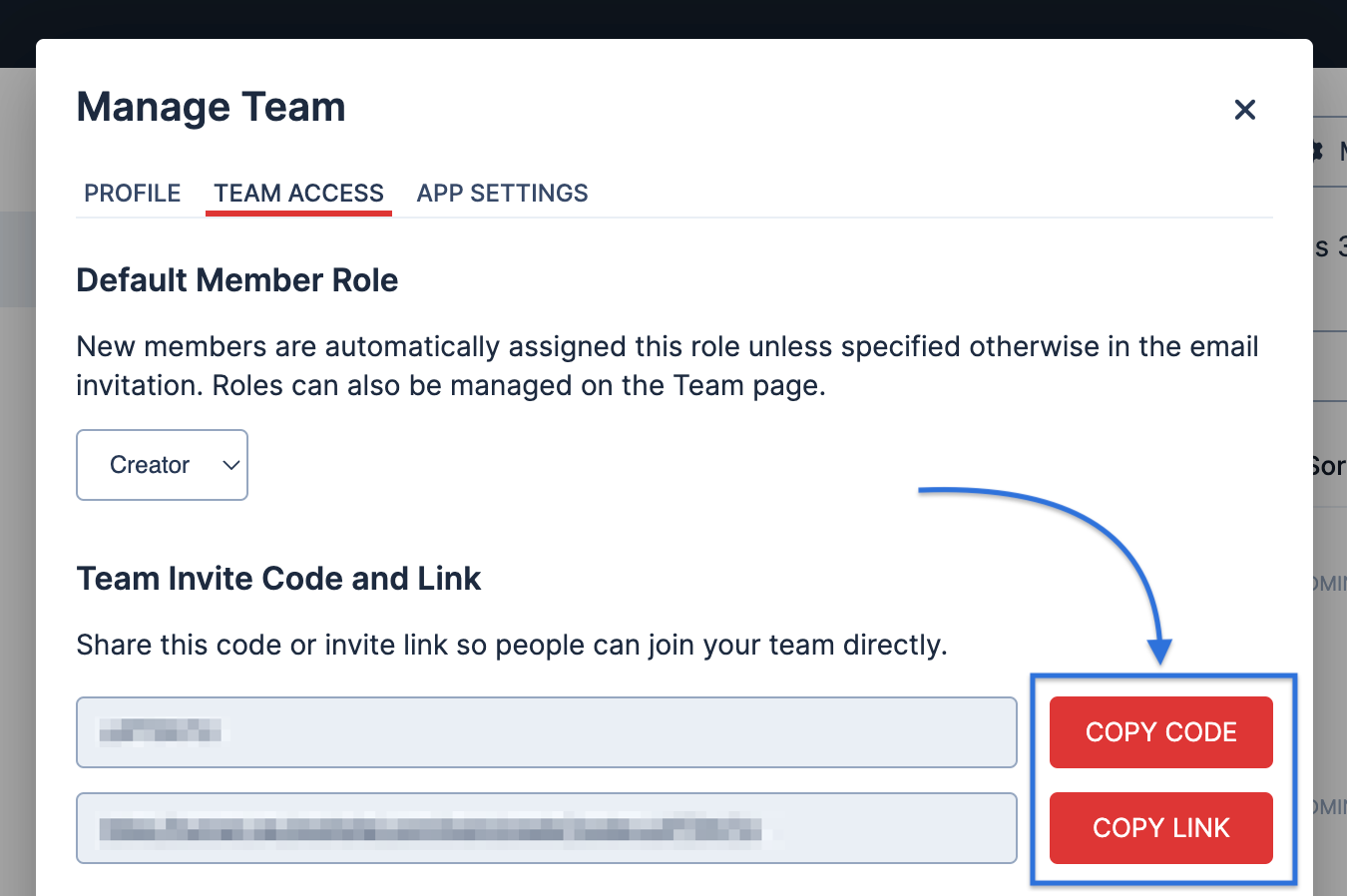Click the blurred invite code text
The image size is (1347, 896).
tap(161, 732)
